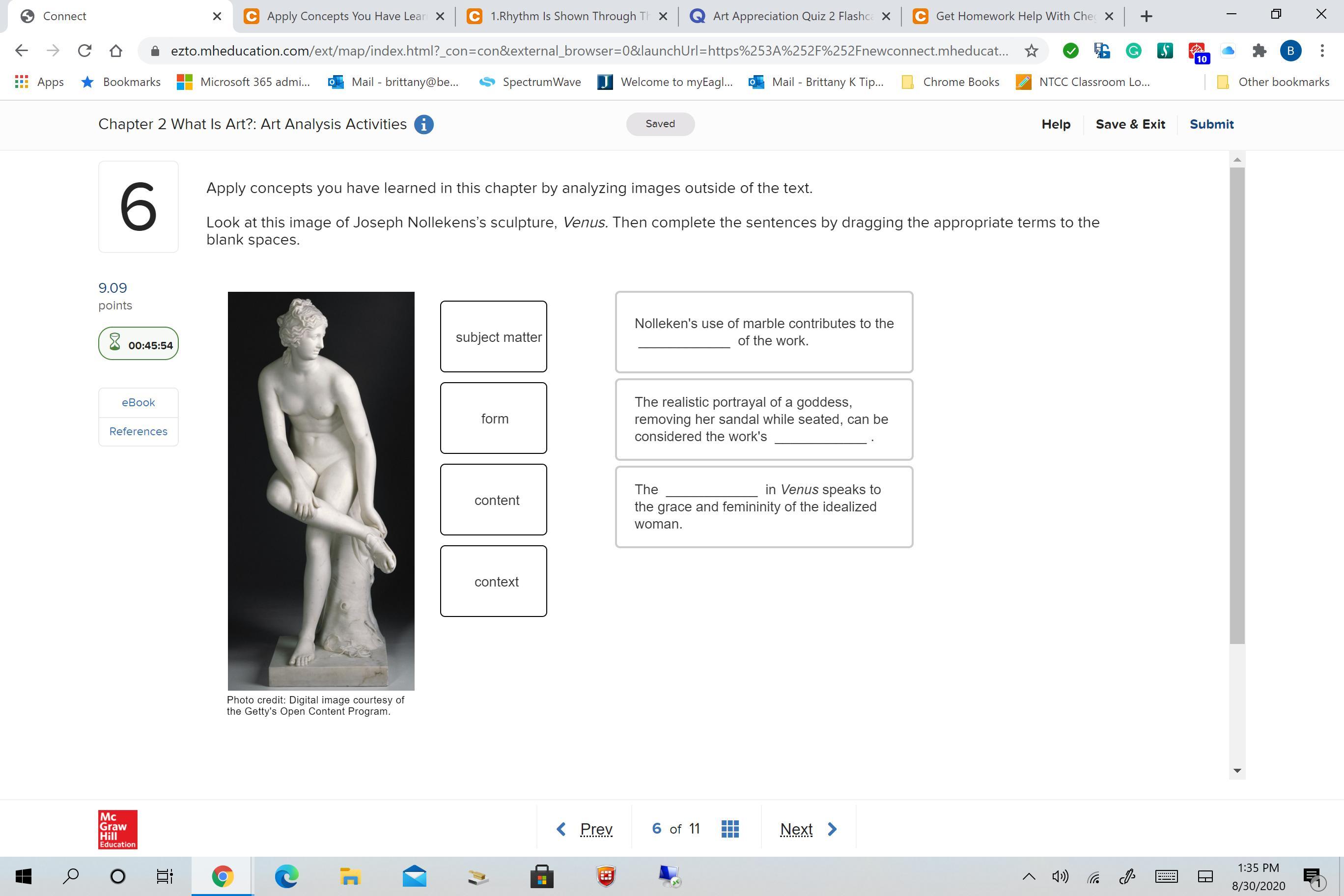The height and width of the screenshot is (896, 1344).
Task: Open Chrome extensions puzzle icon
Action: 1259,51
